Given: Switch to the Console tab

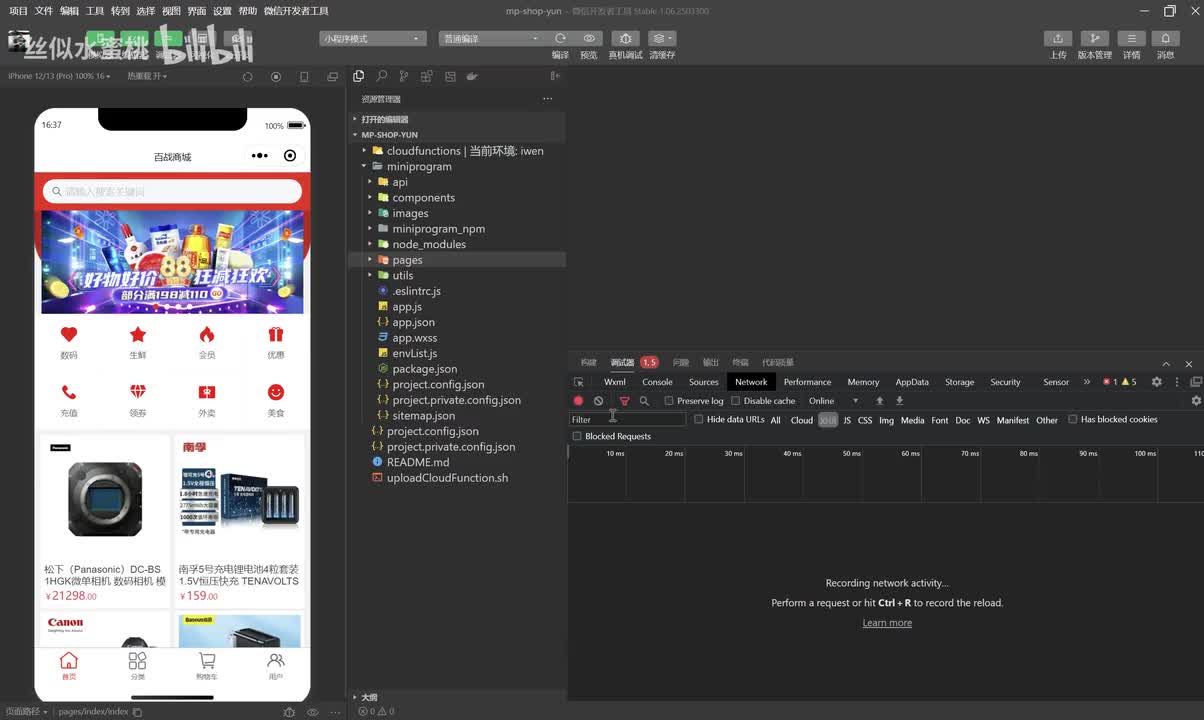Looking at the screenshot, I should (657, 382).
